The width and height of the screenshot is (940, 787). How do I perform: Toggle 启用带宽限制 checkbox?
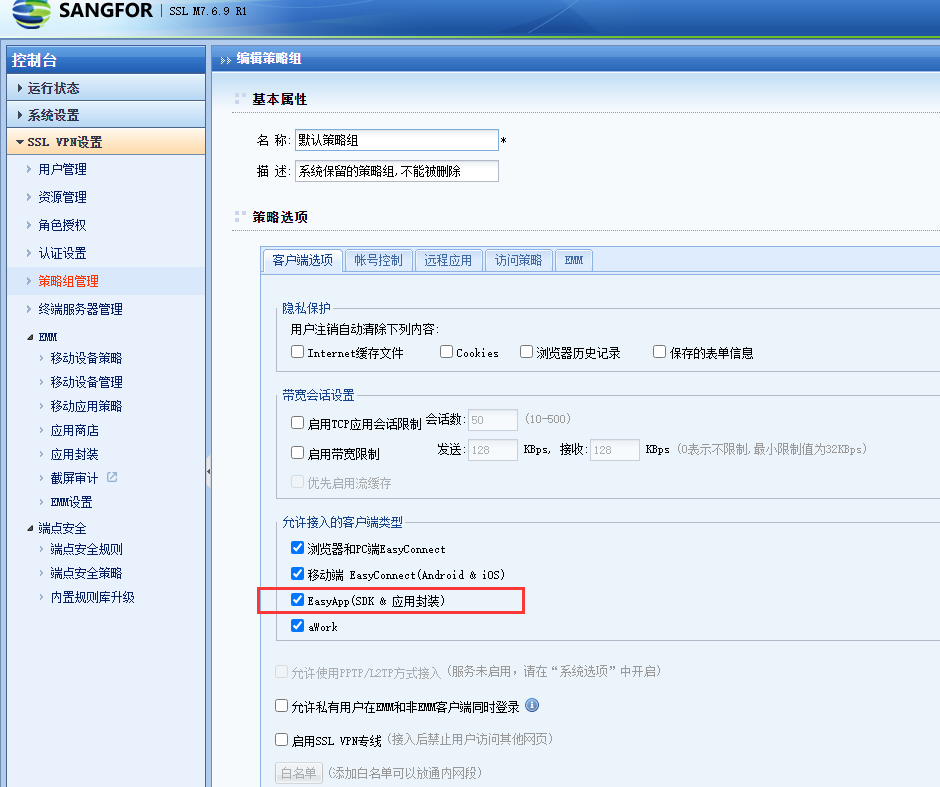point(297,453)
